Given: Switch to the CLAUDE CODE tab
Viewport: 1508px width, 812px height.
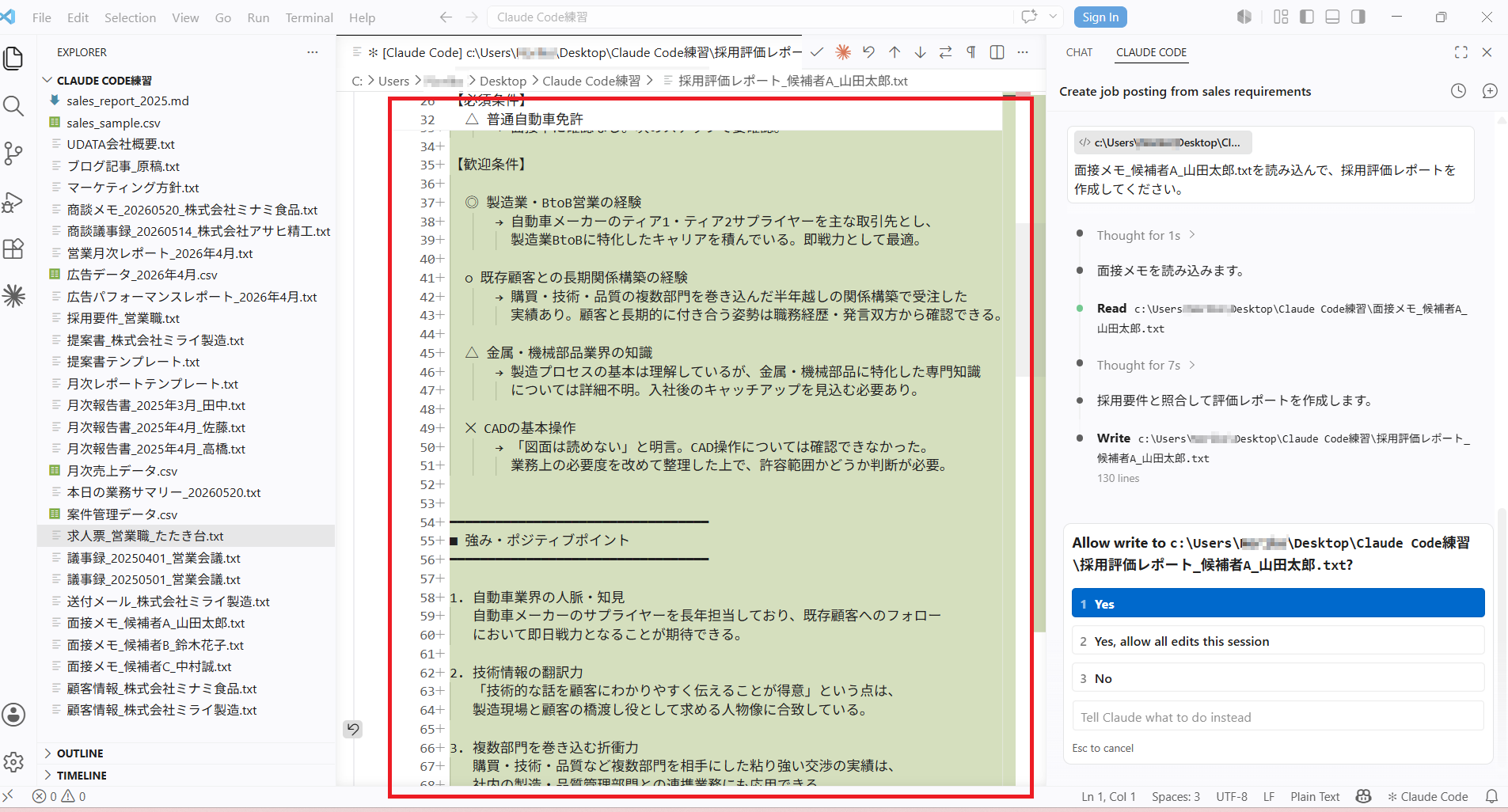Looking at the screenshot, I should pyautogui.click(x=1151, y=52).
